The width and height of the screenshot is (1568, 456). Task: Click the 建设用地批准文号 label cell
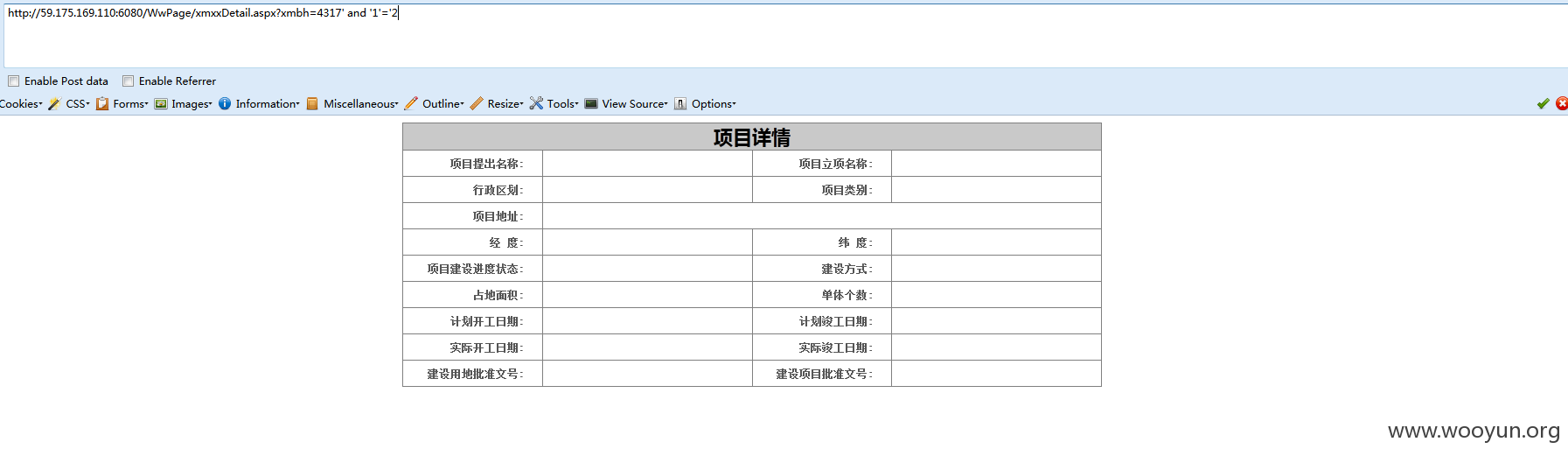(x=473, y=374)
